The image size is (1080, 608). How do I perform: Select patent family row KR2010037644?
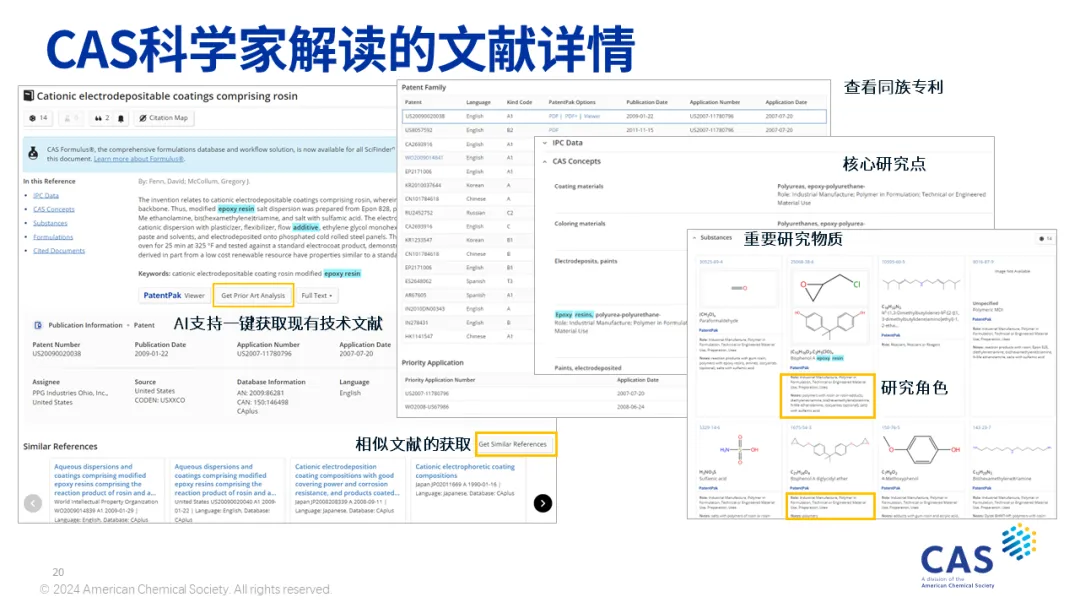tap(466, 185)
